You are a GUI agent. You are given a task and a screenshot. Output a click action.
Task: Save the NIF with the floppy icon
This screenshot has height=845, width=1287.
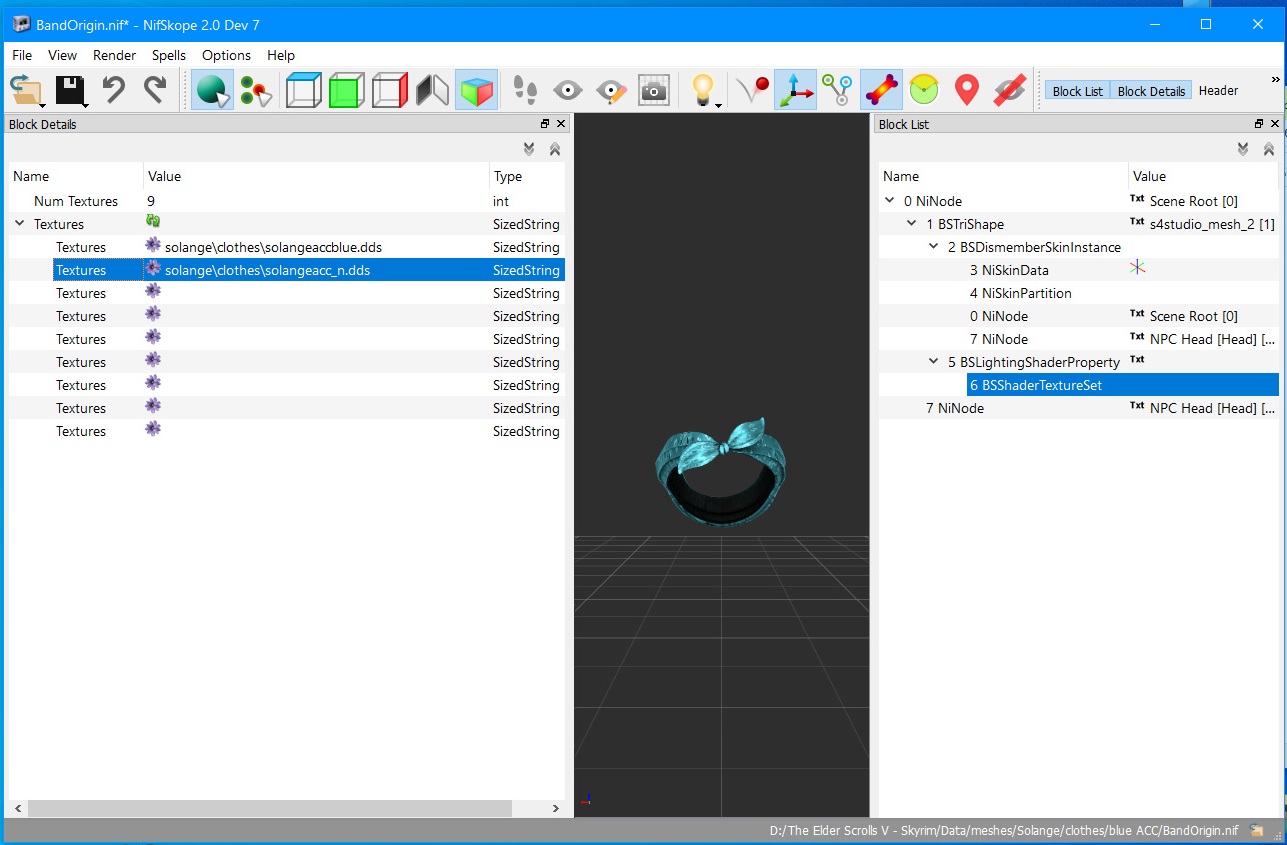pyautogui.click(x=71, y=91)
